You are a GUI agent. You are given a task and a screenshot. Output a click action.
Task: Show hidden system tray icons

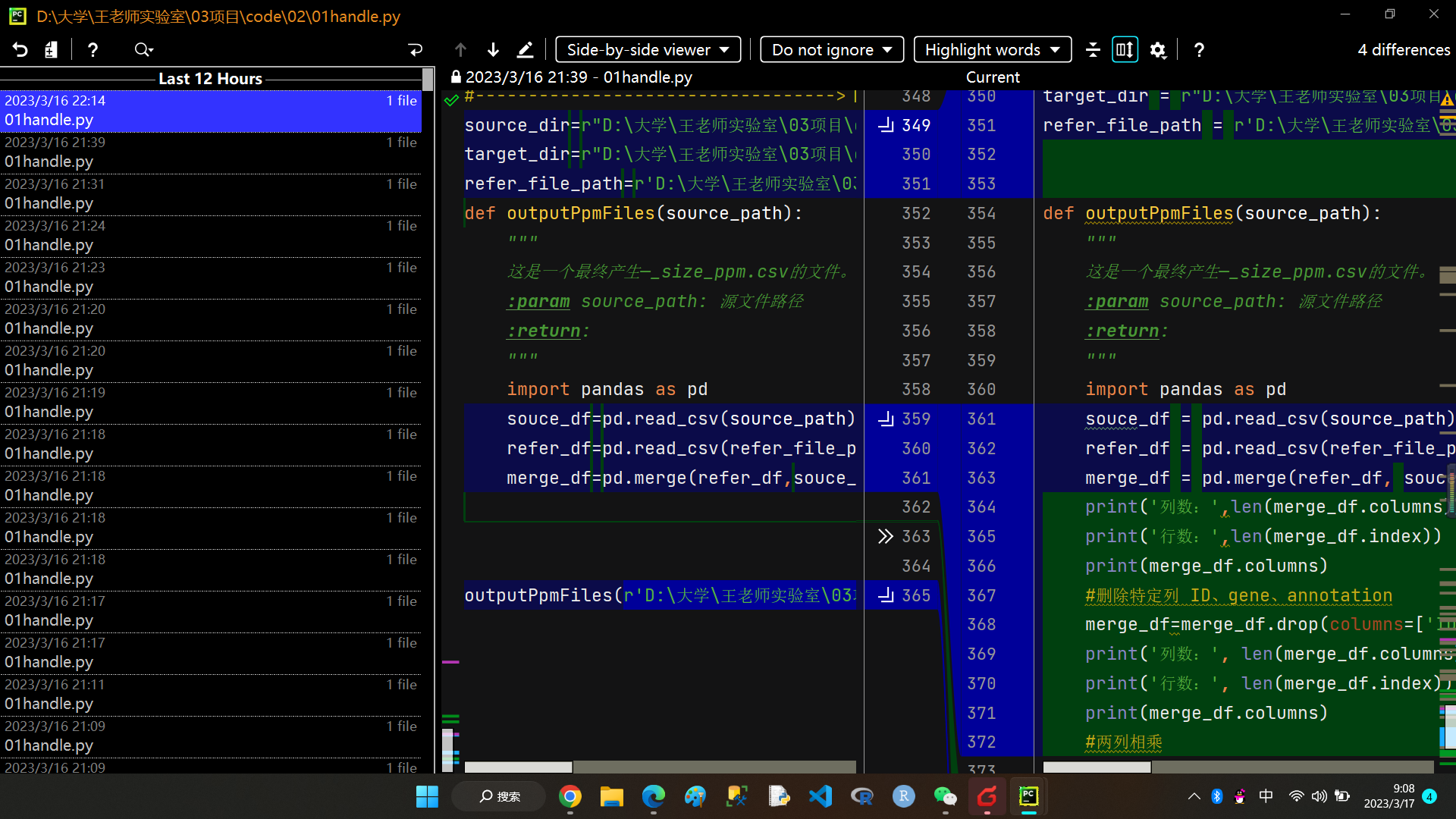(1194, 796)
